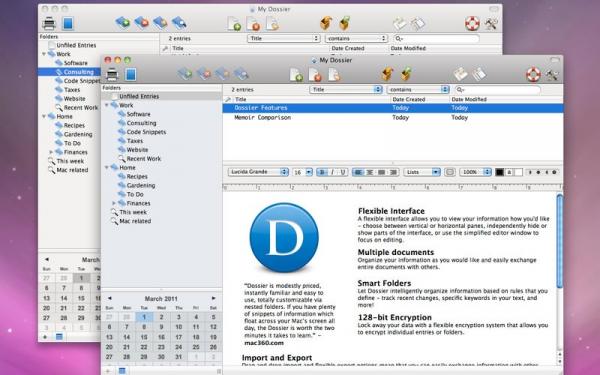
Task: Select day 17 in the front window calendar
Action: [x=178, y=337]
